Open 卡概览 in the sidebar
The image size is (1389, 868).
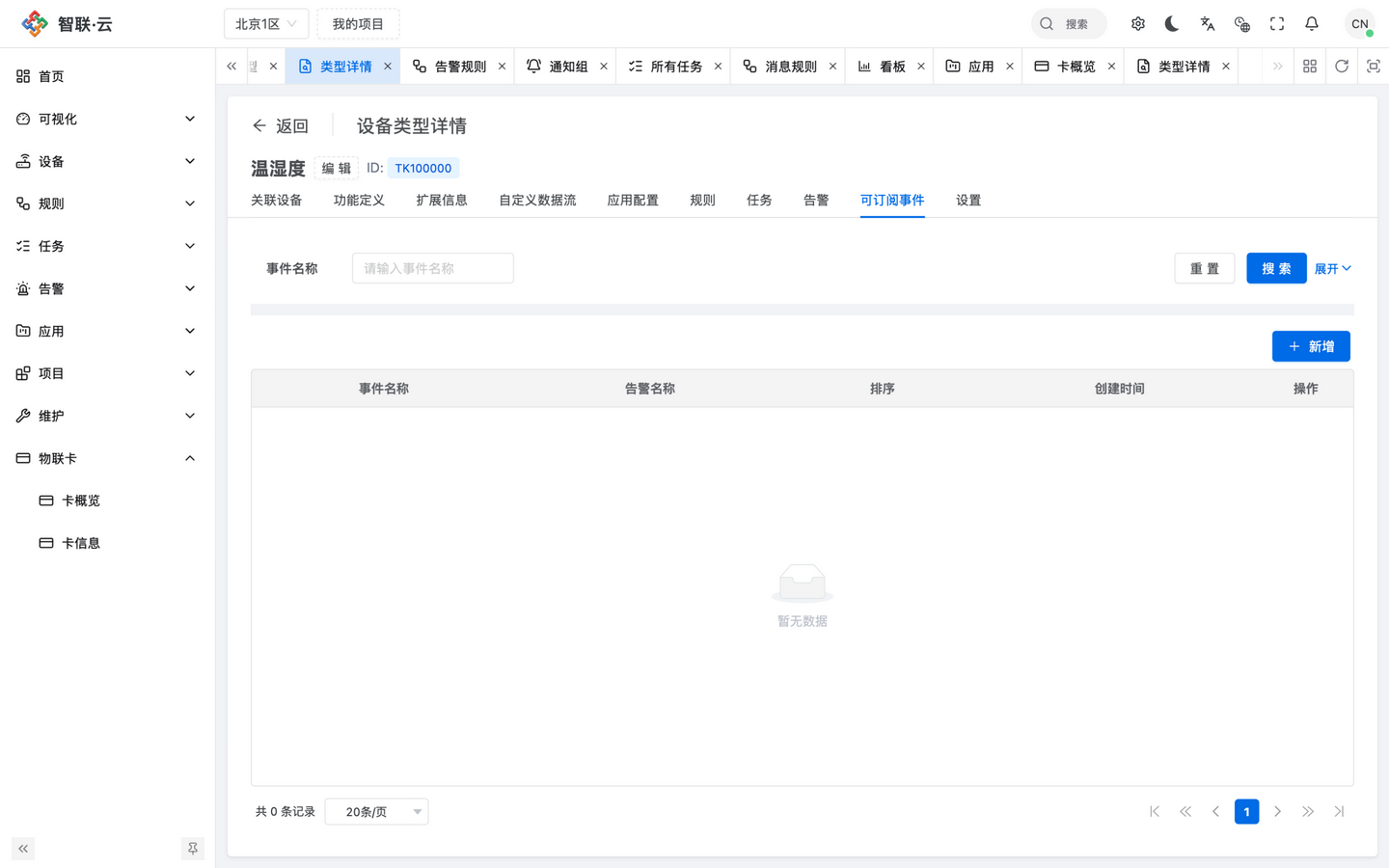106,501
